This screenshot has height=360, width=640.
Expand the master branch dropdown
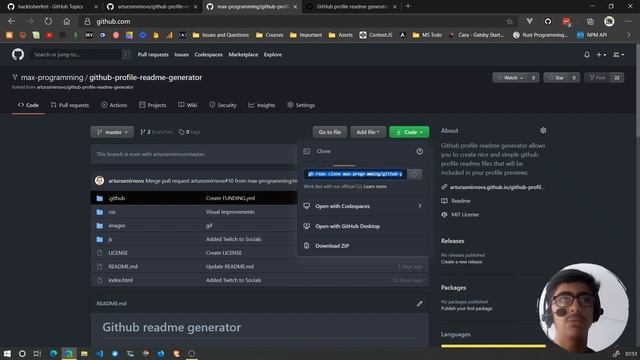pos(112,132)
